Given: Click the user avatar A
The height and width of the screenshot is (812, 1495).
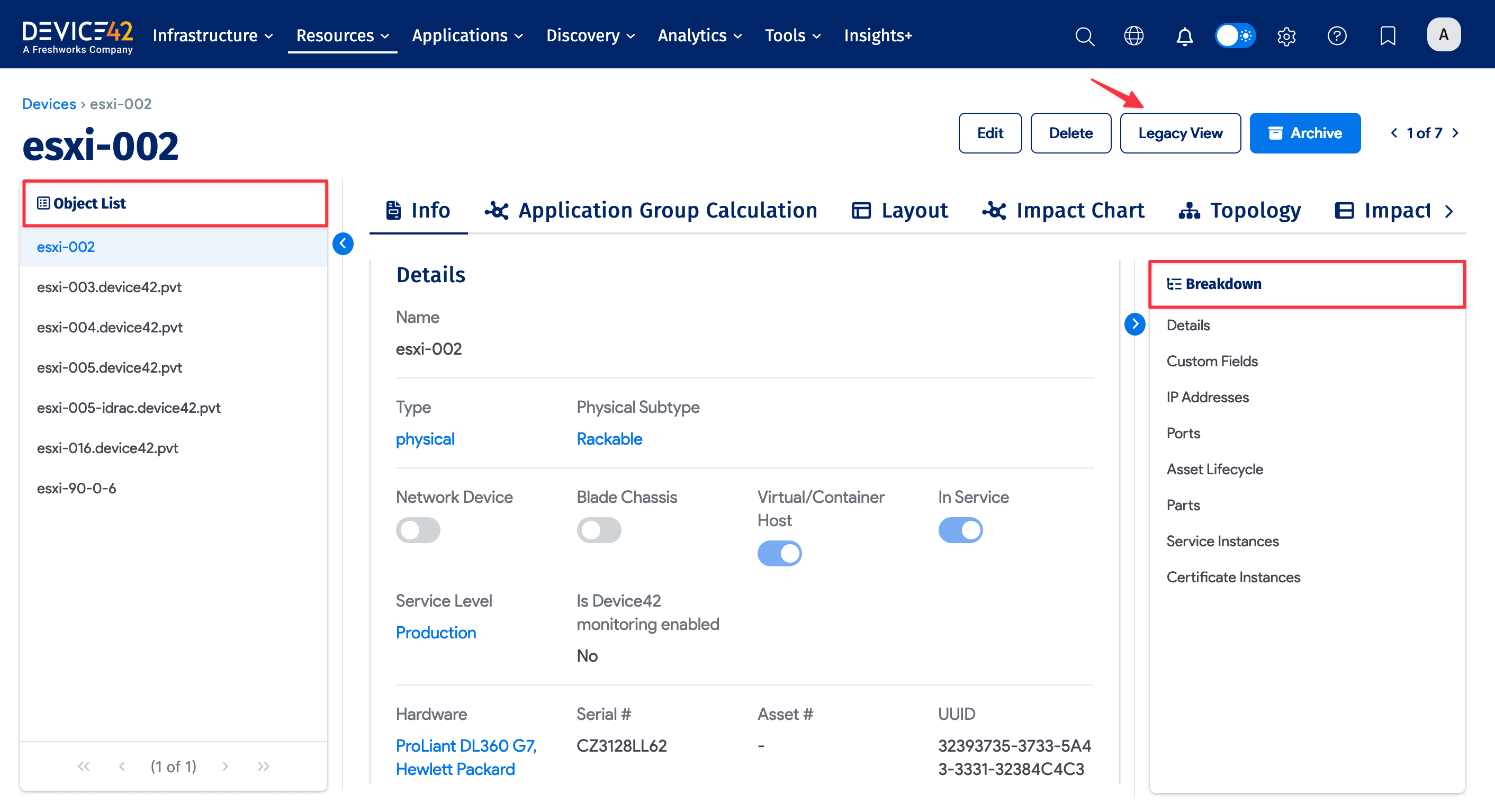Looking at the screenshot, I should point(1443,35).
